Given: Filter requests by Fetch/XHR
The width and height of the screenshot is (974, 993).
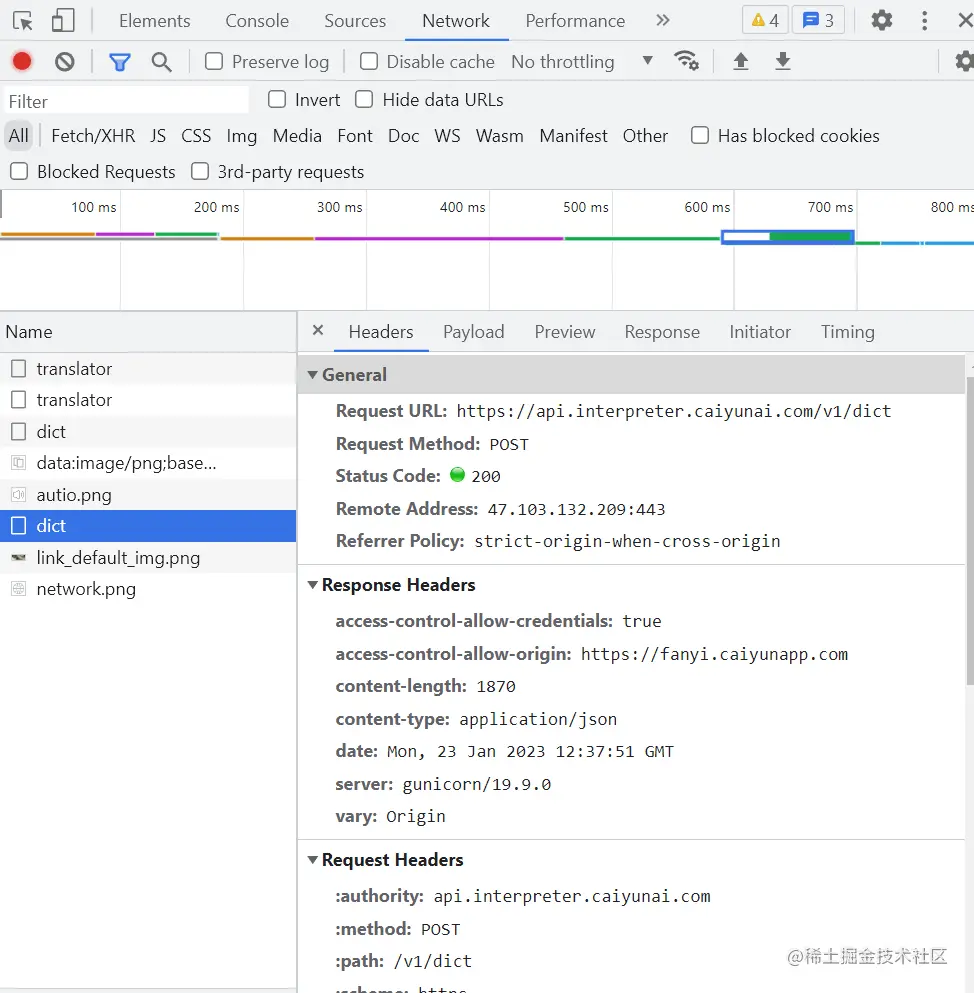Looking at the screenshot, I should click(93, 136).
